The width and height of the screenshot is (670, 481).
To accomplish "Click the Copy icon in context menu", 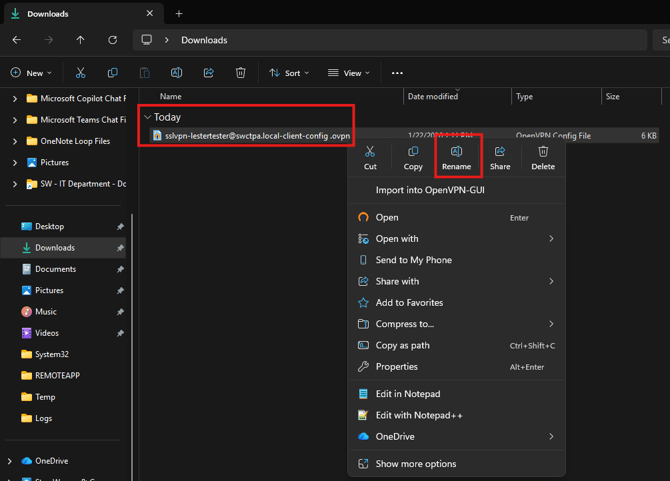I will (413, 152).
